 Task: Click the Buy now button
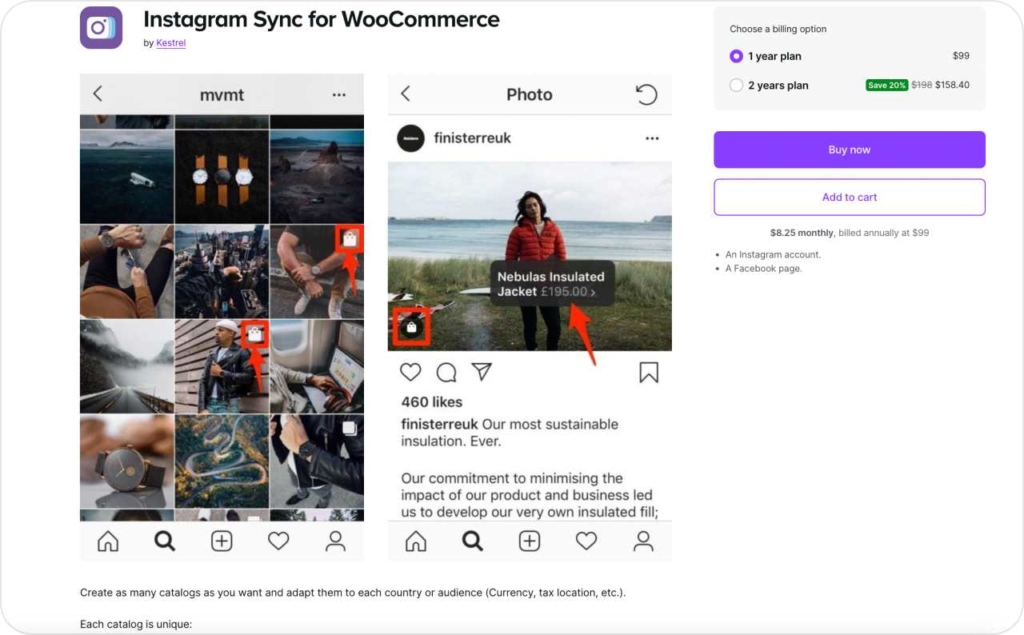(x=849, y=150)
